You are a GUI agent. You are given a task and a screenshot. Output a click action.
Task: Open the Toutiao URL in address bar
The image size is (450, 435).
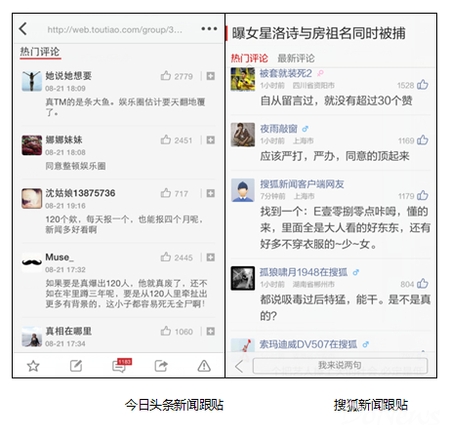click(115, 30)
